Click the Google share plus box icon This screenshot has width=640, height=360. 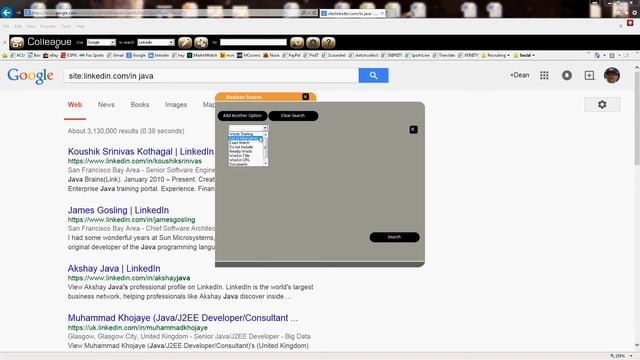tap(589, 75)
